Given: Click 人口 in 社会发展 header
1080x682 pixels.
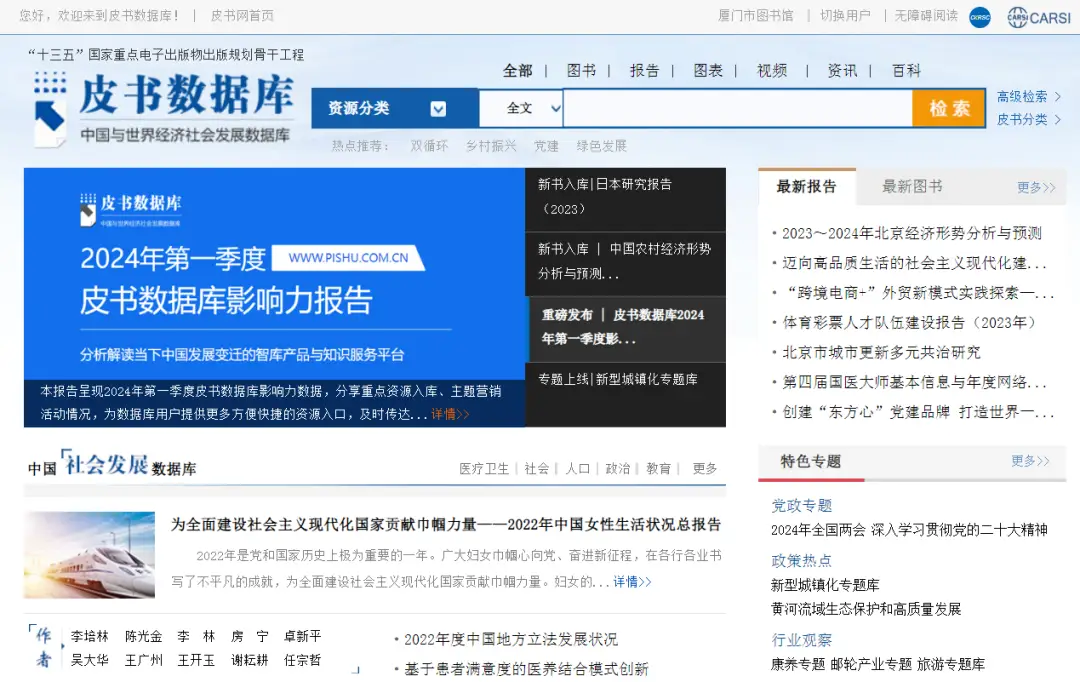Looking at the screenshot, I should (x=578, y=468).
